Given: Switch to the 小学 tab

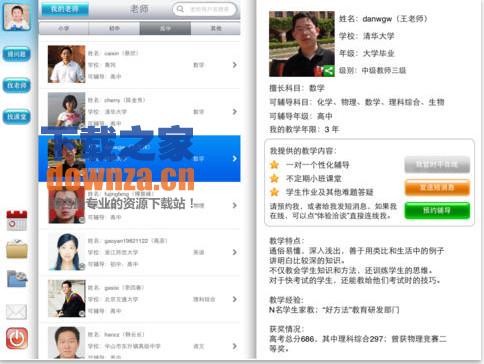Looking at the screenshot, I should coord(64,29).
